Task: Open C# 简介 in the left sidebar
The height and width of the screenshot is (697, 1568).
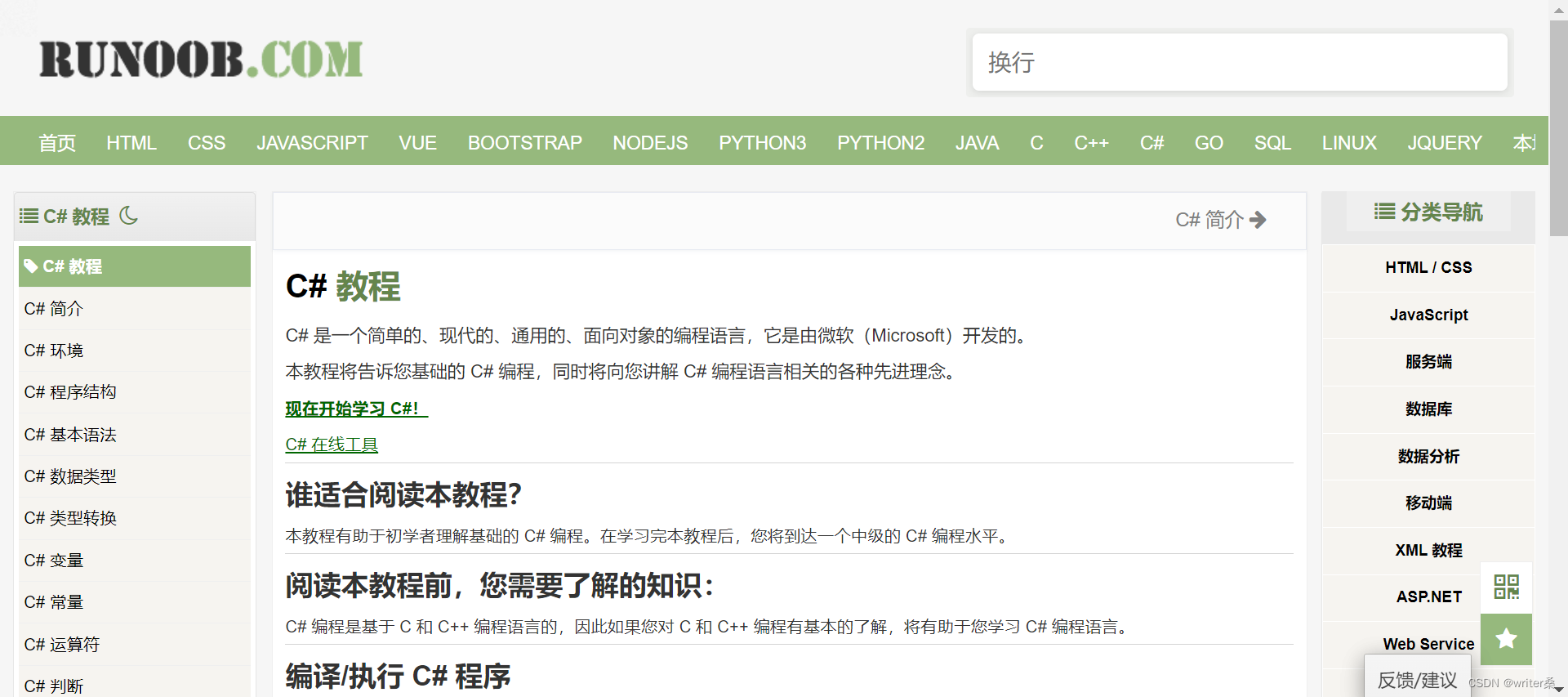Action: click(x=135, y=309)
